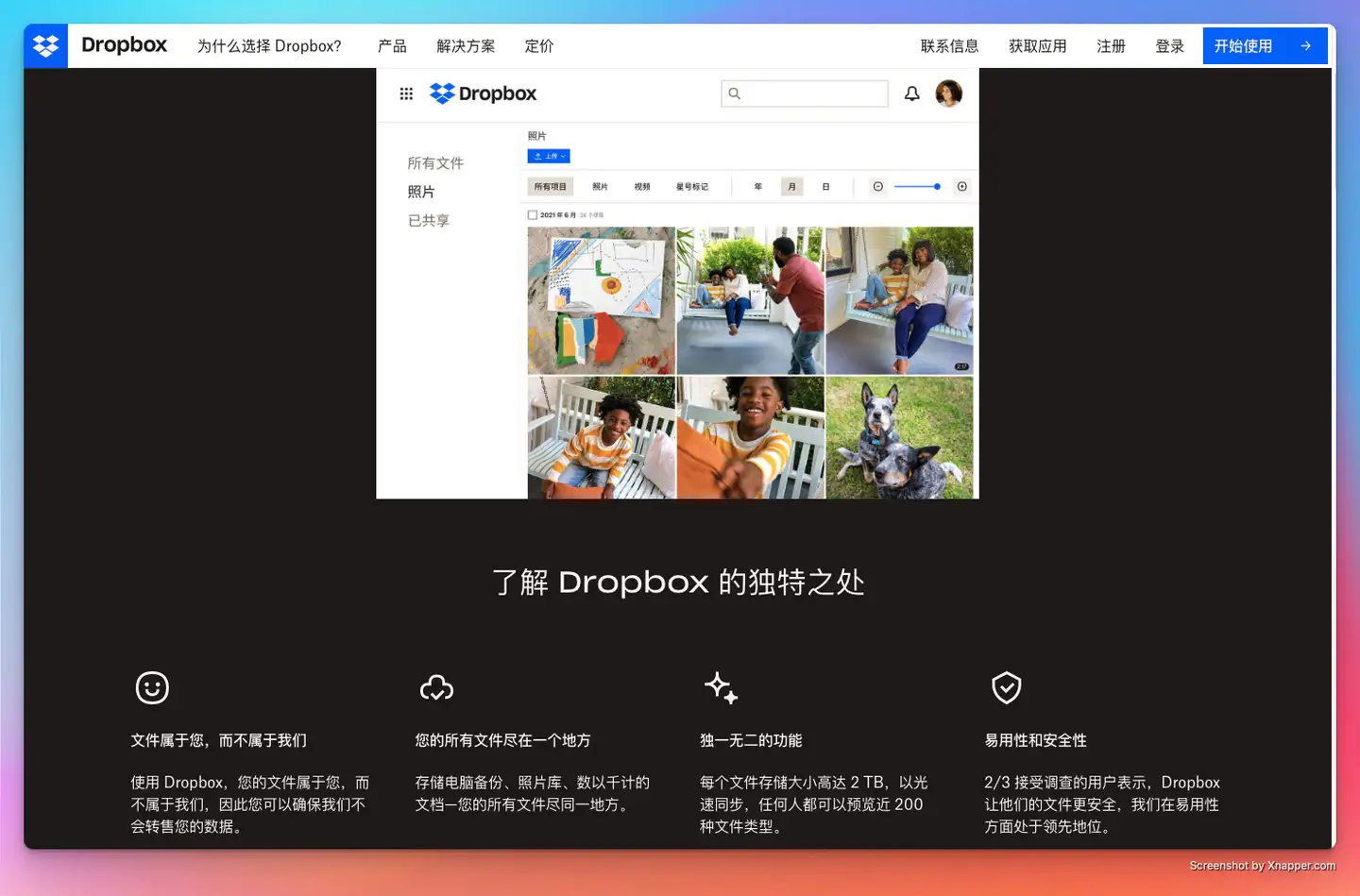This screenshot has width=1360, height=896.
Task: Open the user avatar menu
Action: pos(948,93)
